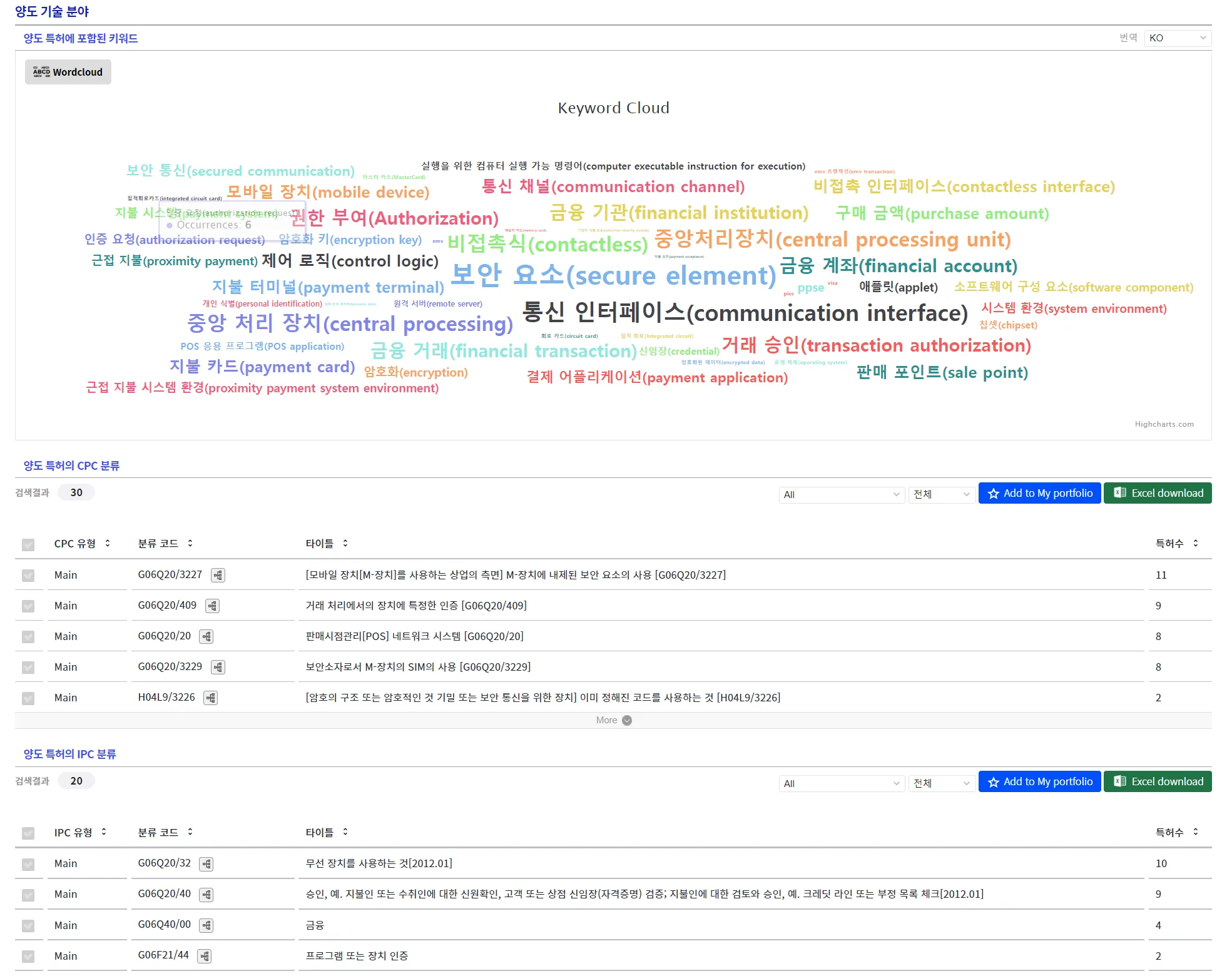
Task: Click tree icon beside G06F21/44 code
Action: [x=205, y=956]
